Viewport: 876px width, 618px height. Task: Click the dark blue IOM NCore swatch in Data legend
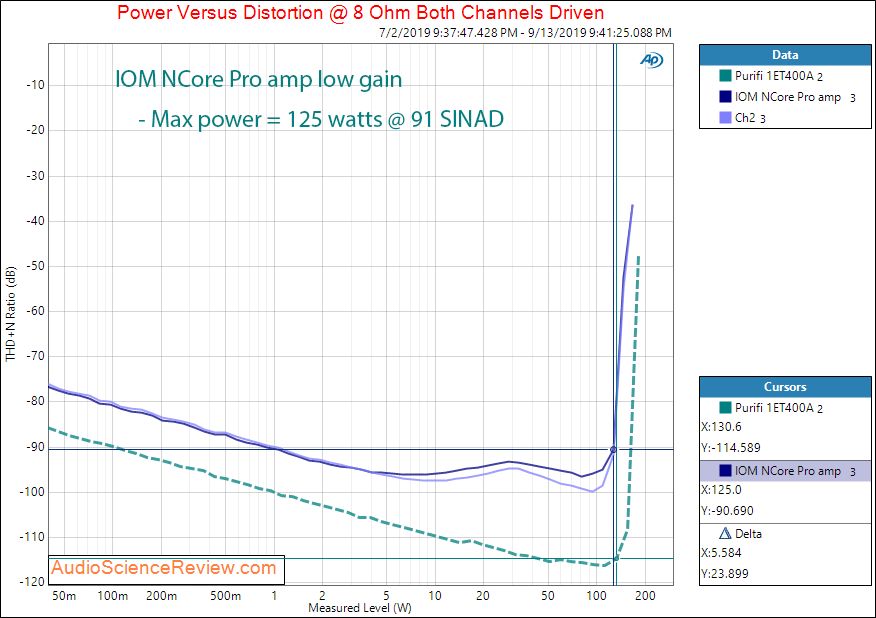(725, 97)
